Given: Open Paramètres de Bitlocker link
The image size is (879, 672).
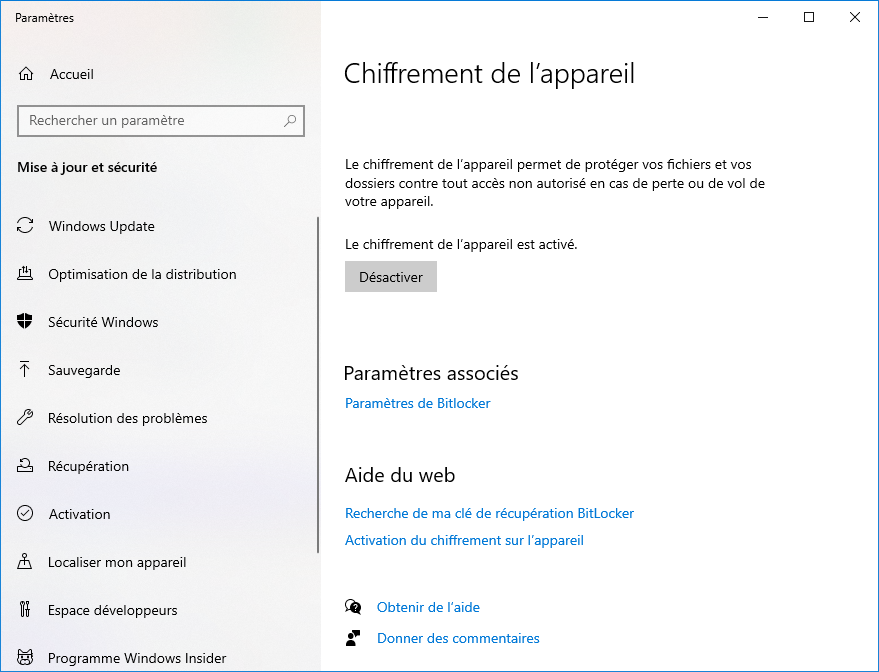Looking at the screenshot, I should click(418, 404).
